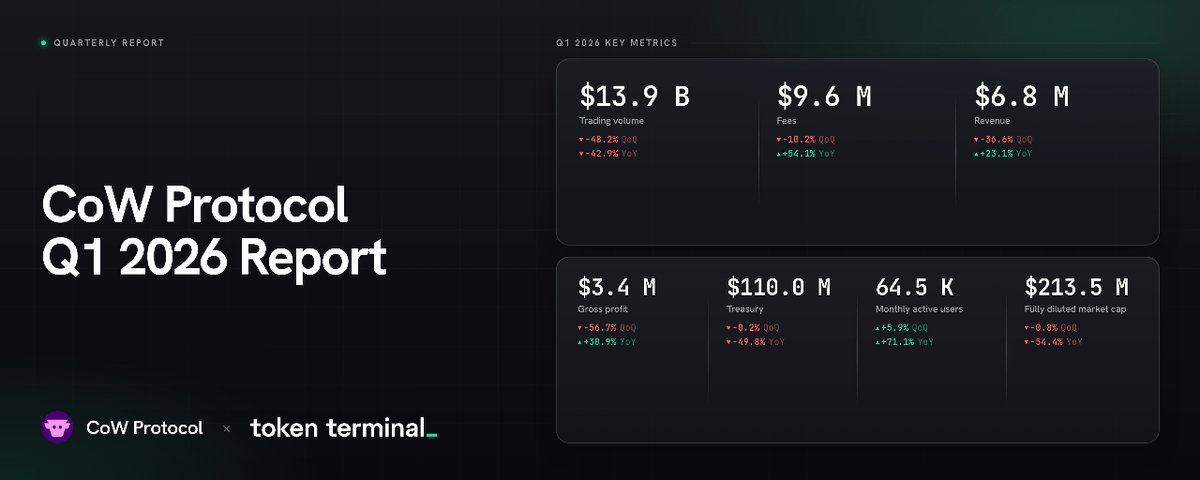The width and height of the screenshot is (1200, 480).
Task: Select the $9.6 M fees figure
Action: click(x=825, y=97)
